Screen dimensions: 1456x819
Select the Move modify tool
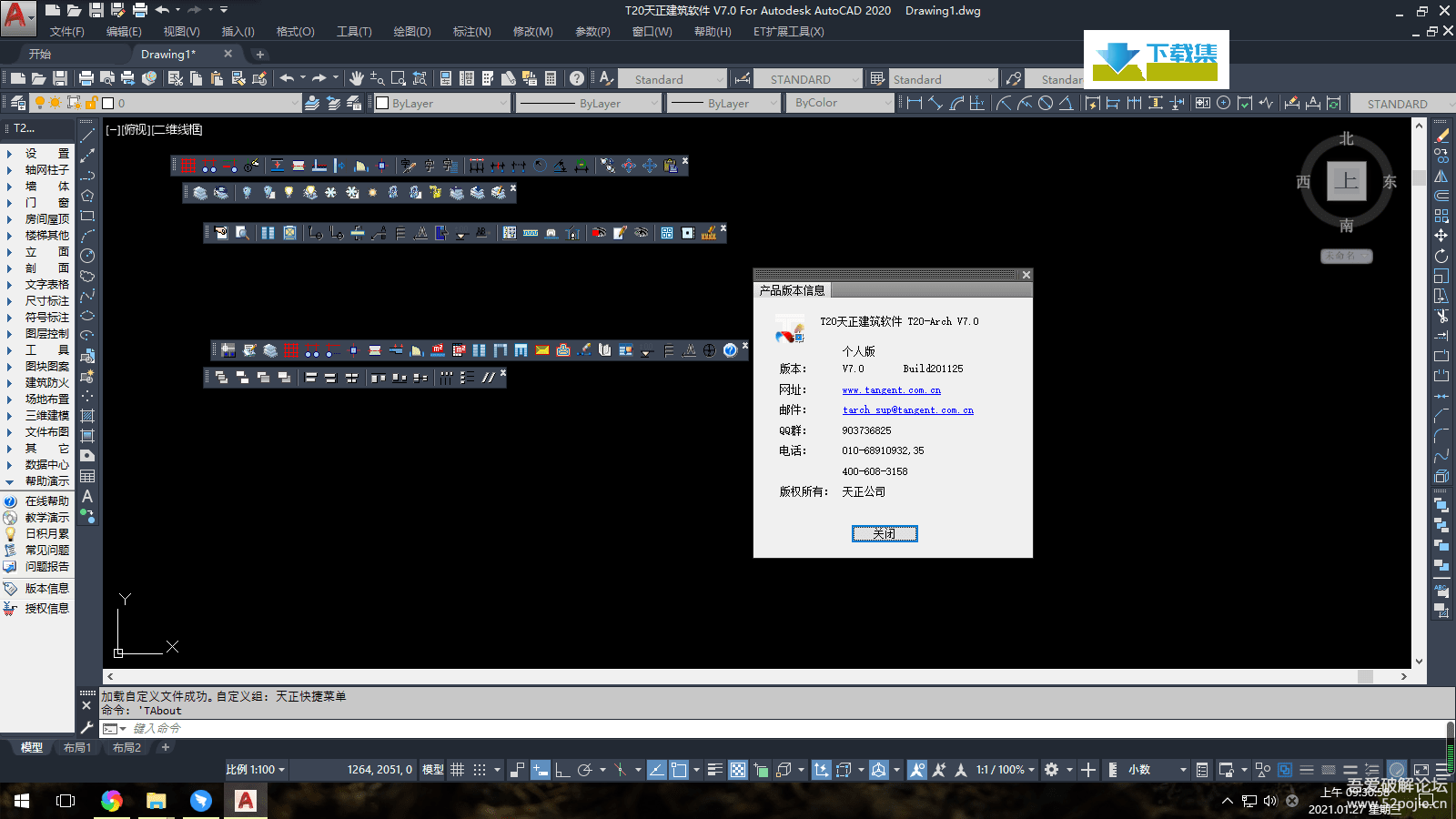pos(1441,236)
